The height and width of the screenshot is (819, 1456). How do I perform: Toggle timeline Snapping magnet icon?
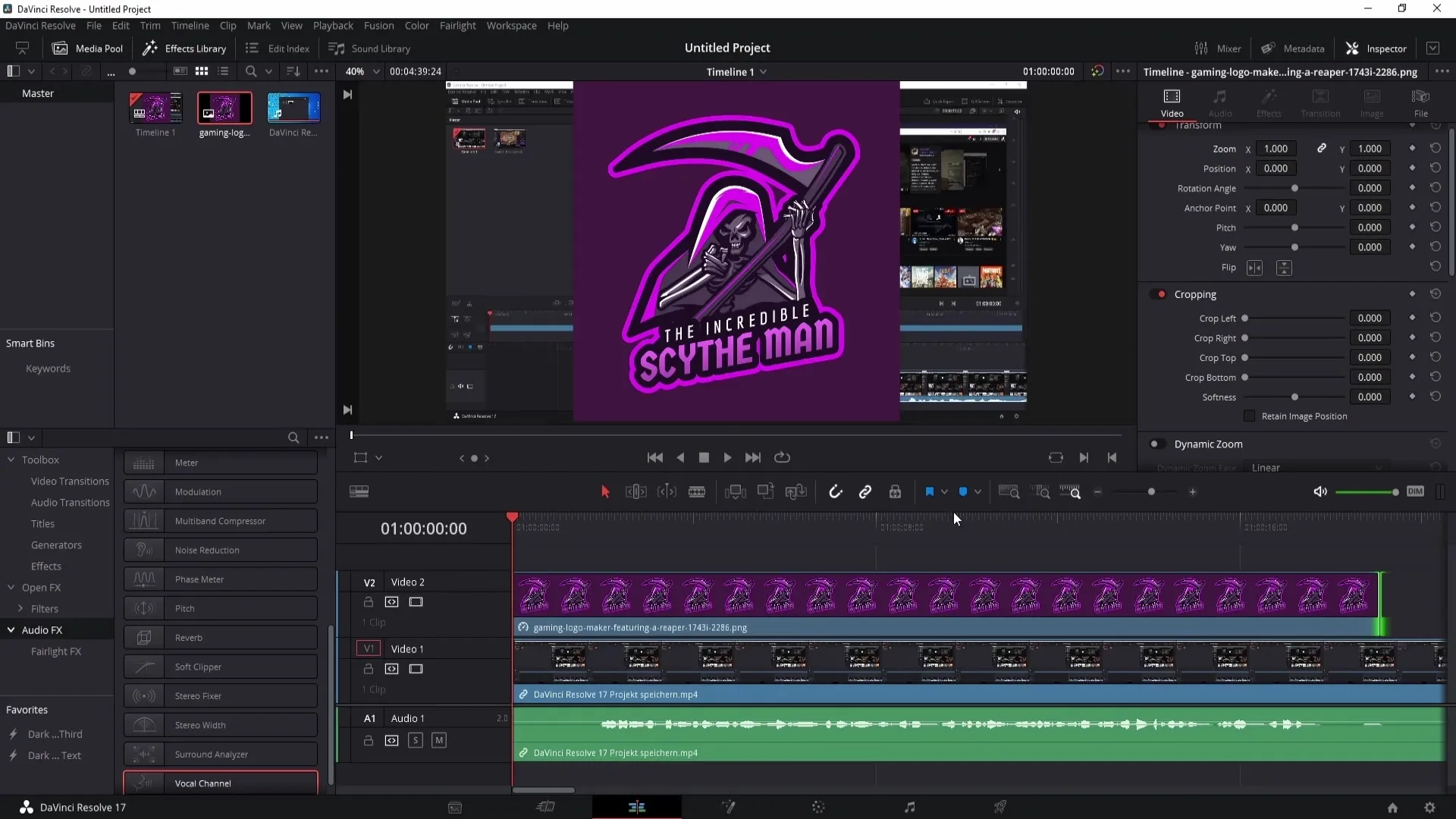835,492
